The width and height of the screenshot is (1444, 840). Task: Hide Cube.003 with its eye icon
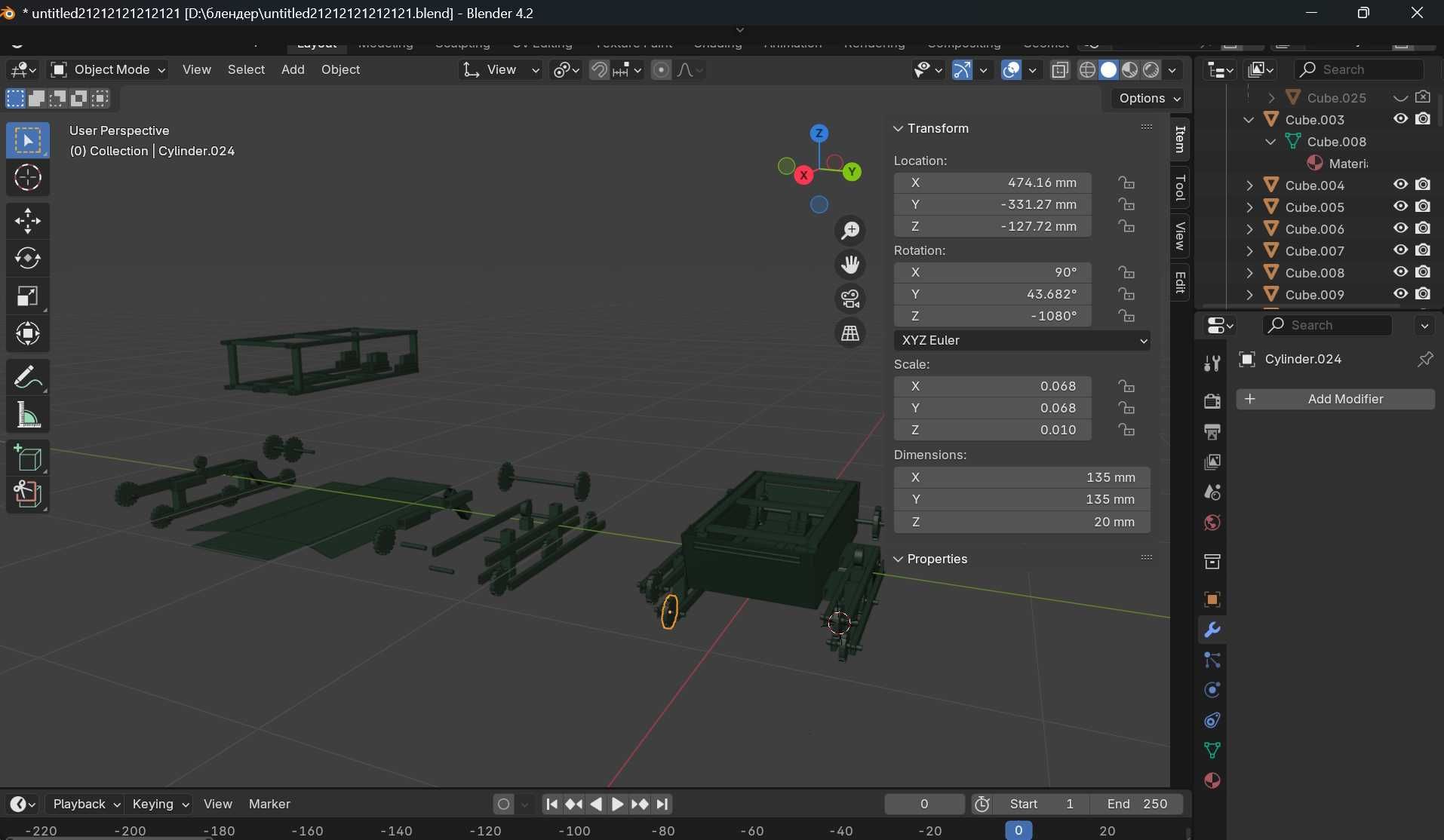1401,119
